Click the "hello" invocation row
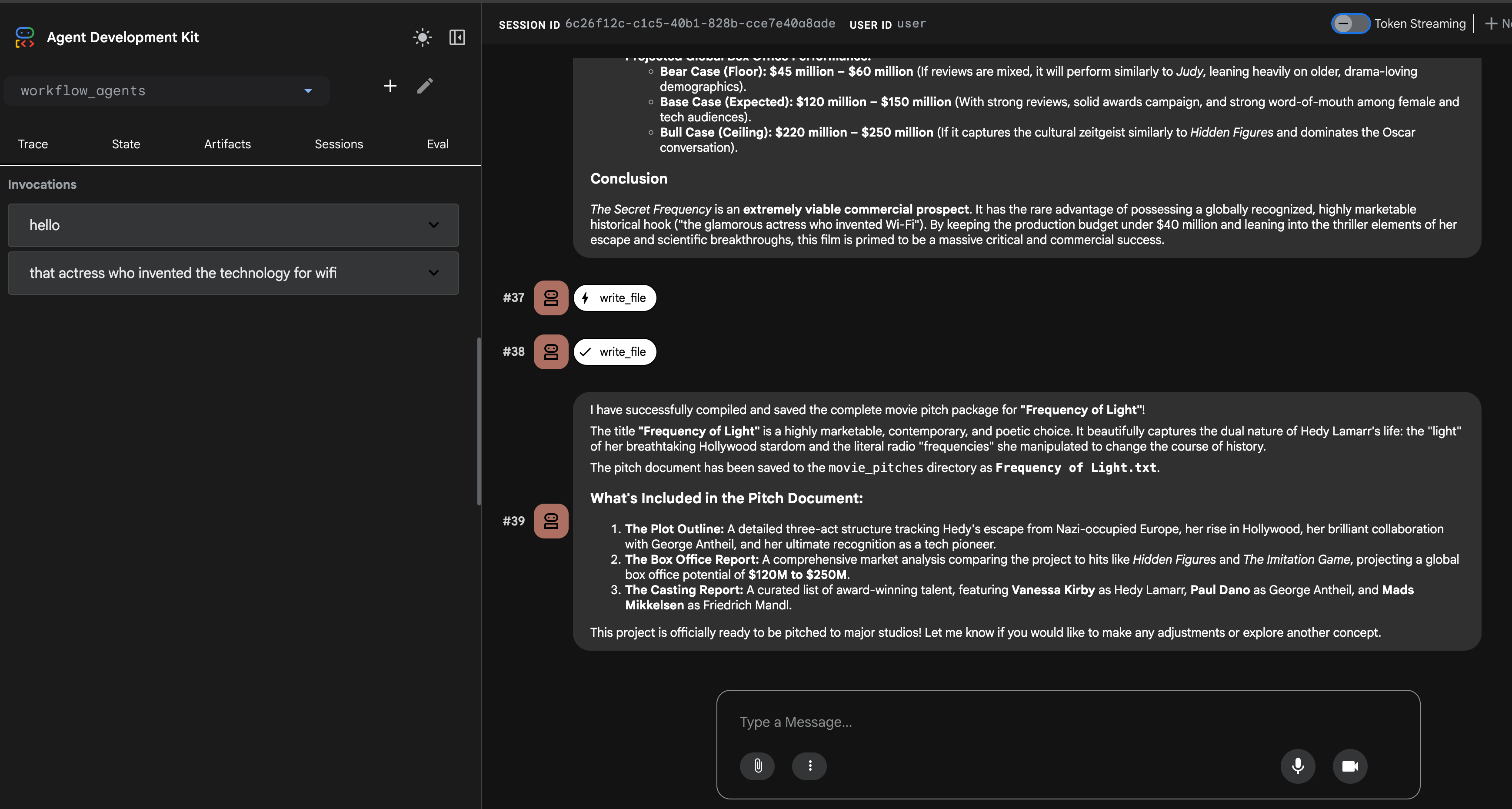This screenshot has height=809, width=1512. (x=233, y=225)
